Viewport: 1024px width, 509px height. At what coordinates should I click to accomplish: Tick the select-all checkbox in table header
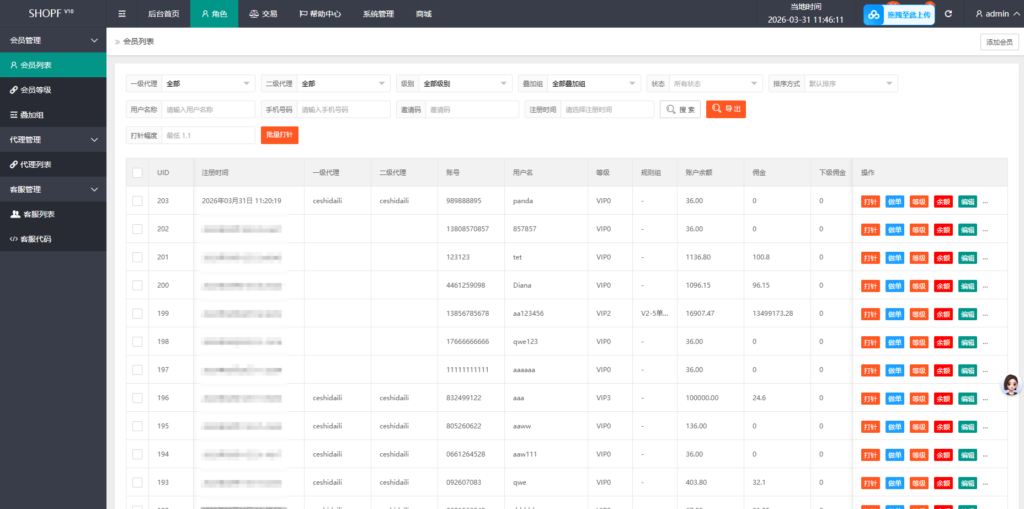click(x=137, y=173)
